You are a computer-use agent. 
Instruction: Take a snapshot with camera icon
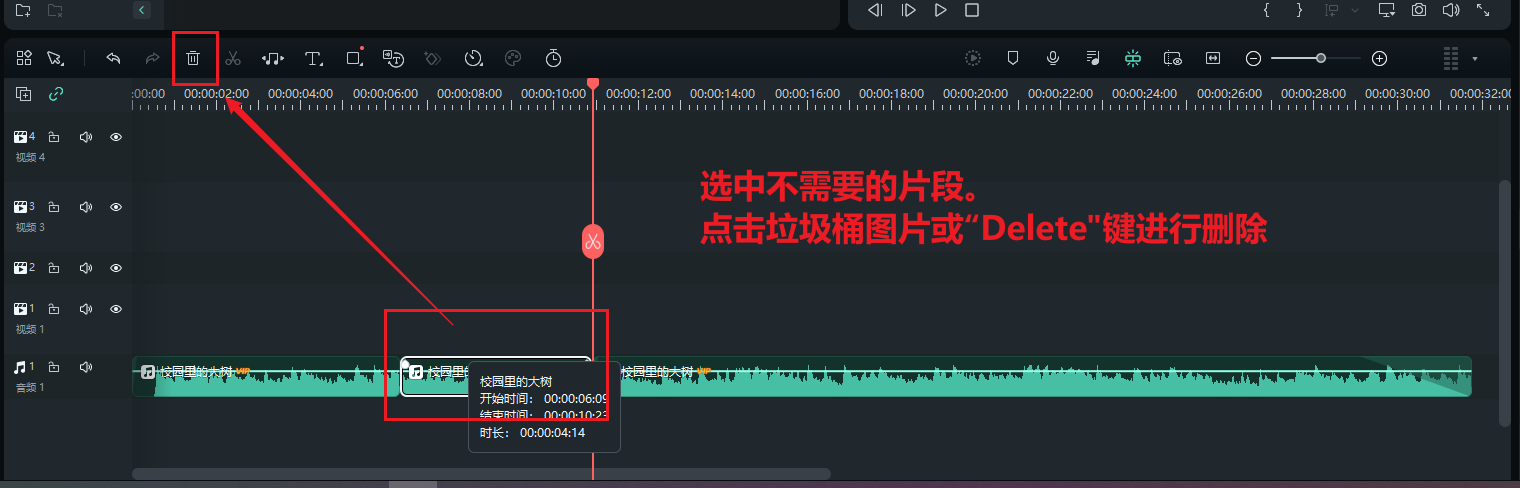[x=1419, y=10]
